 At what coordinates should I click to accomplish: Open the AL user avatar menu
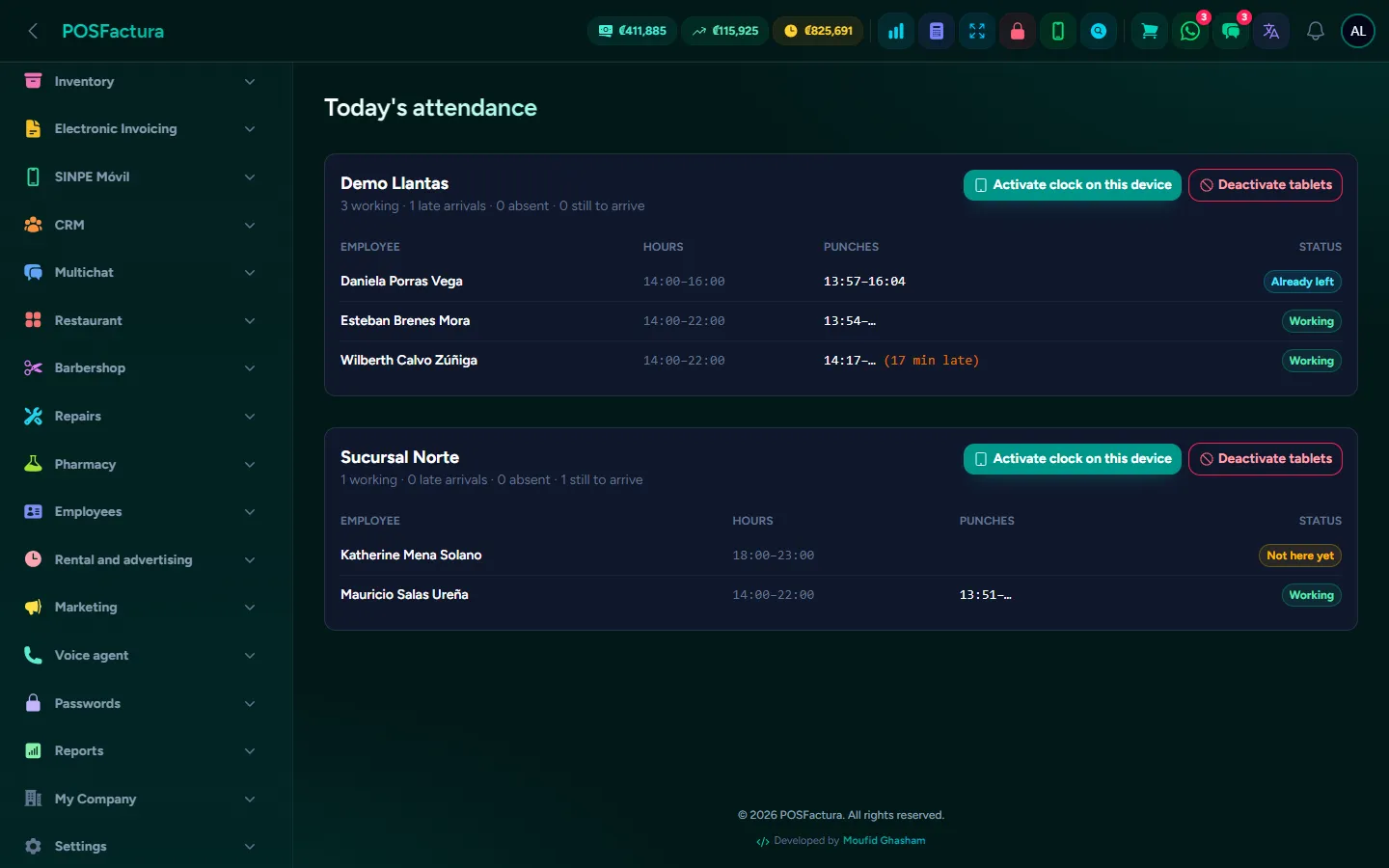coord(1358,31)
